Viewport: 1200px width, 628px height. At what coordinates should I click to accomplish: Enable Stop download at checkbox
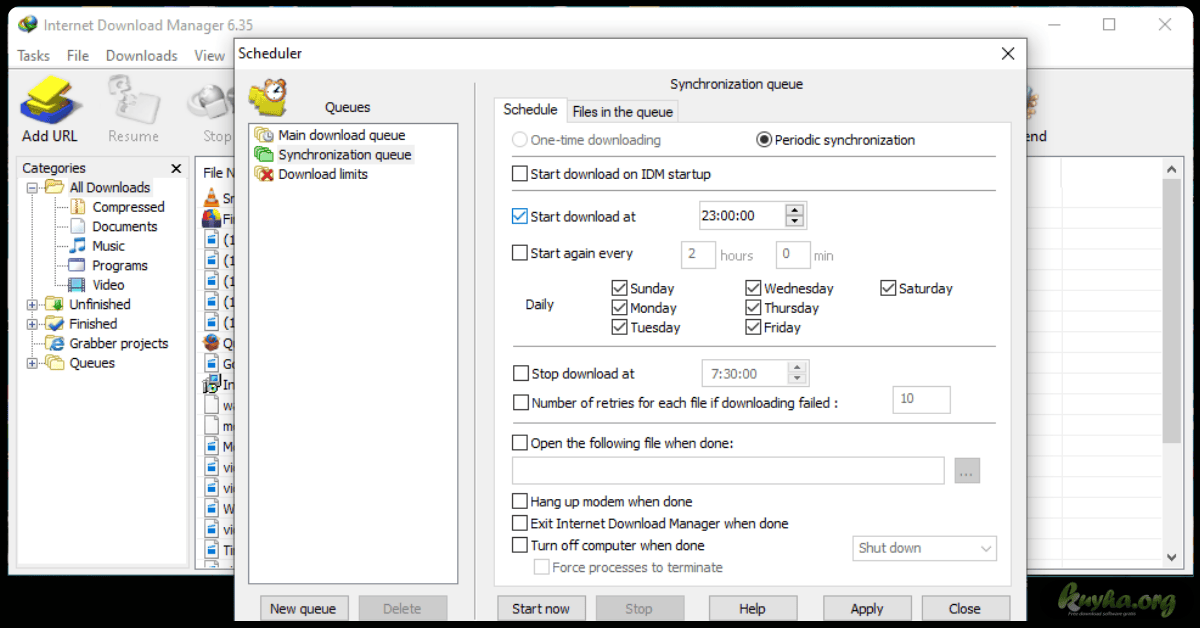click(520, 374)
